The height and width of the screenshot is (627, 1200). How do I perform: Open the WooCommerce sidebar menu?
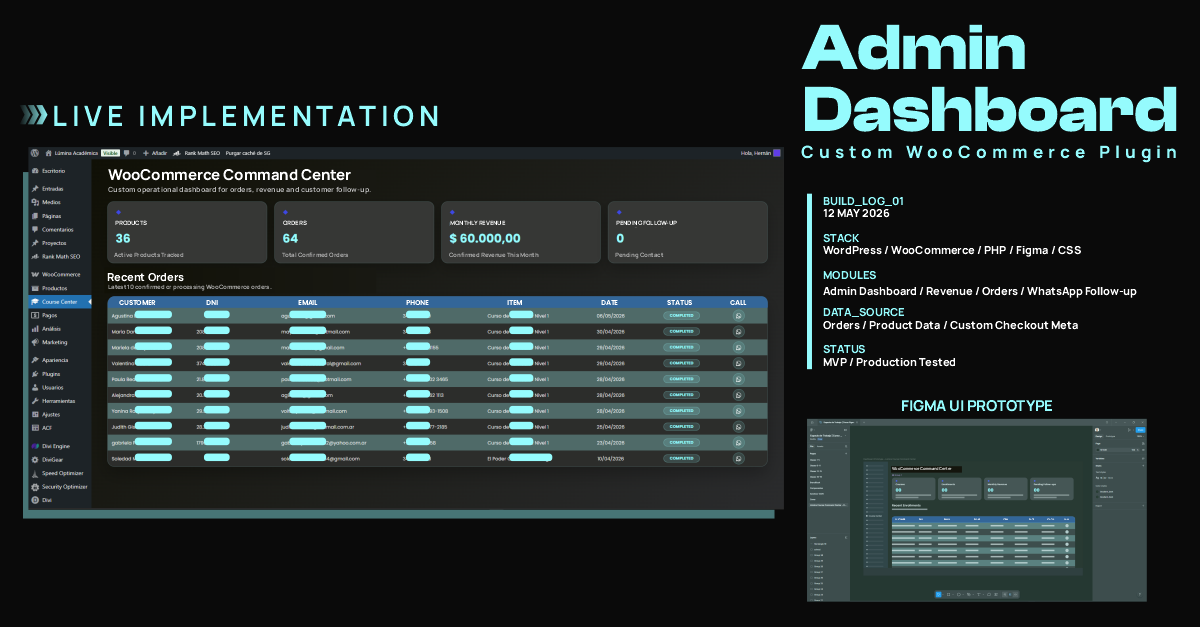[60, 274]
